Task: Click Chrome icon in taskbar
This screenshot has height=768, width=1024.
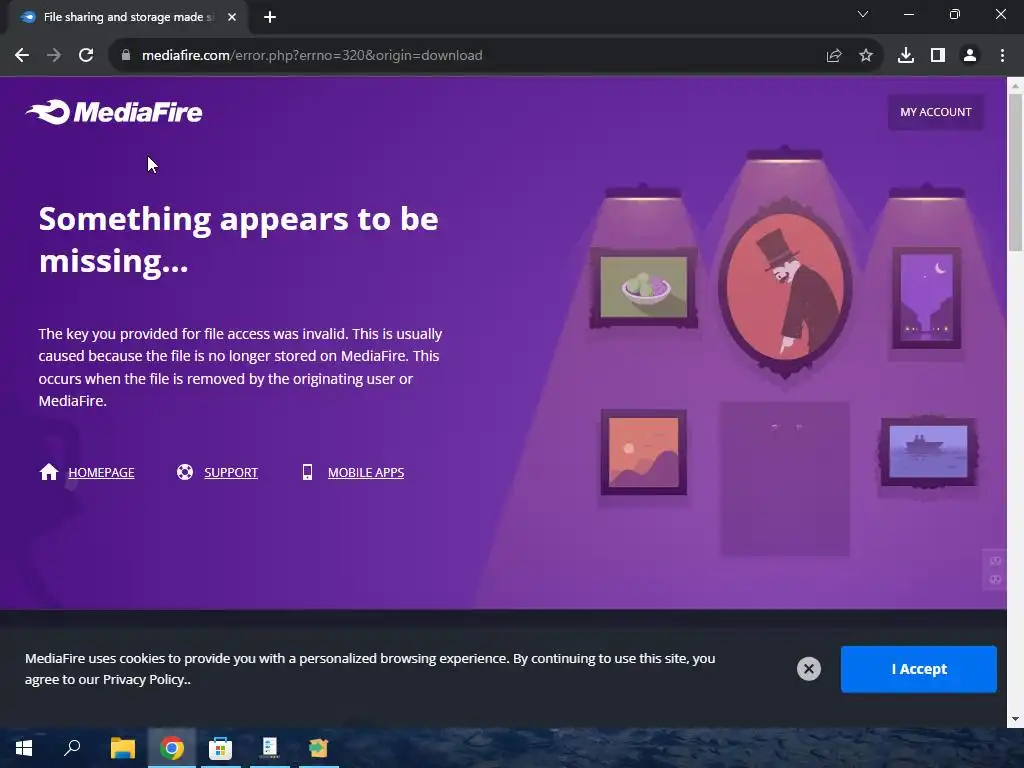Action: click(172, 748)
